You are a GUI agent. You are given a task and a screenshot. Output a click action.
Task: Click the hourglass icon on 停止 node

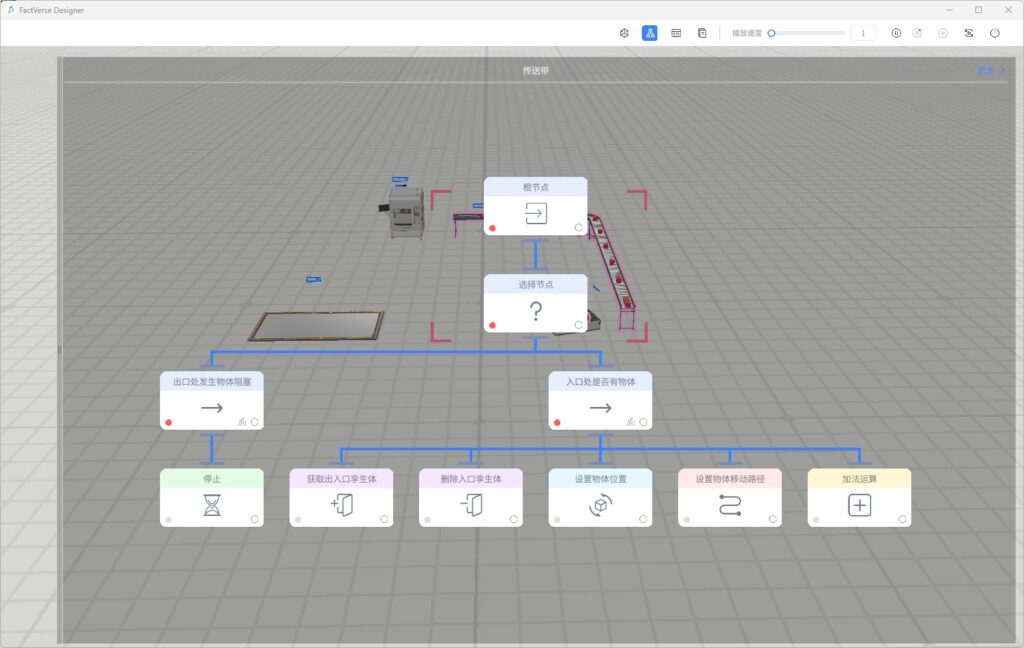click(211, 506)
